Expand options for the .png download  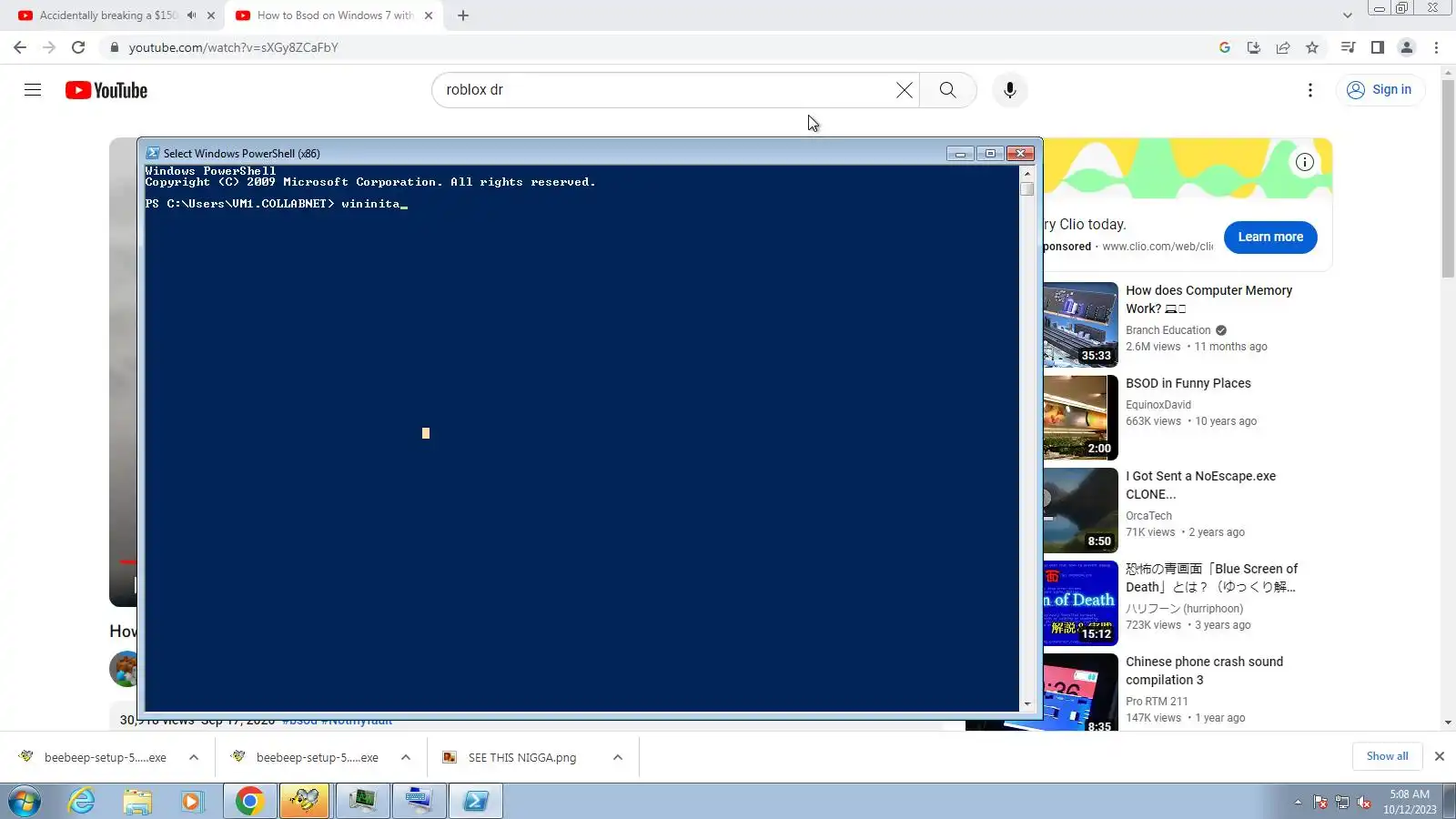(x=618, y=757)
